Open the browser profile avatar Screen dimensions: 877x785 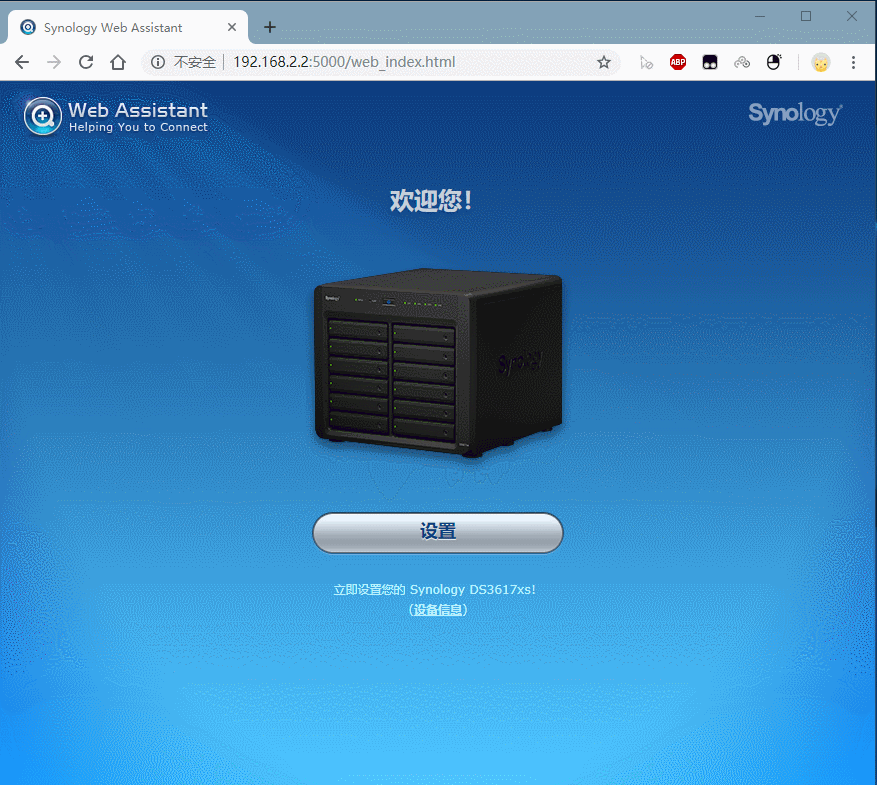820,62
